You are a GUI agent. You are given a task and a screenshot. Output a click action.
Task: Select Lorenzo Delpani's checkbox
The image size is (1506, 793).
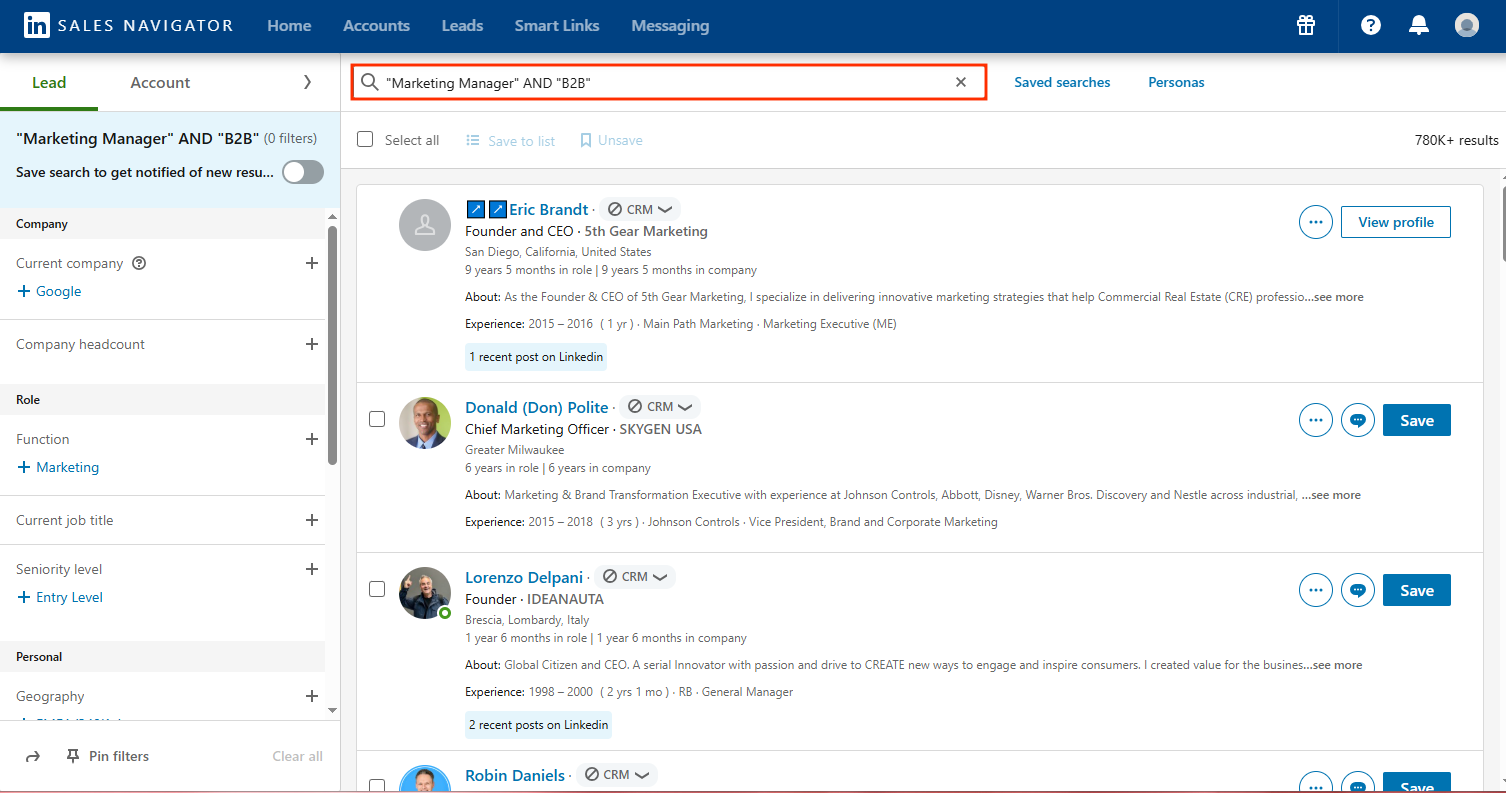click(x=377, y=589)
